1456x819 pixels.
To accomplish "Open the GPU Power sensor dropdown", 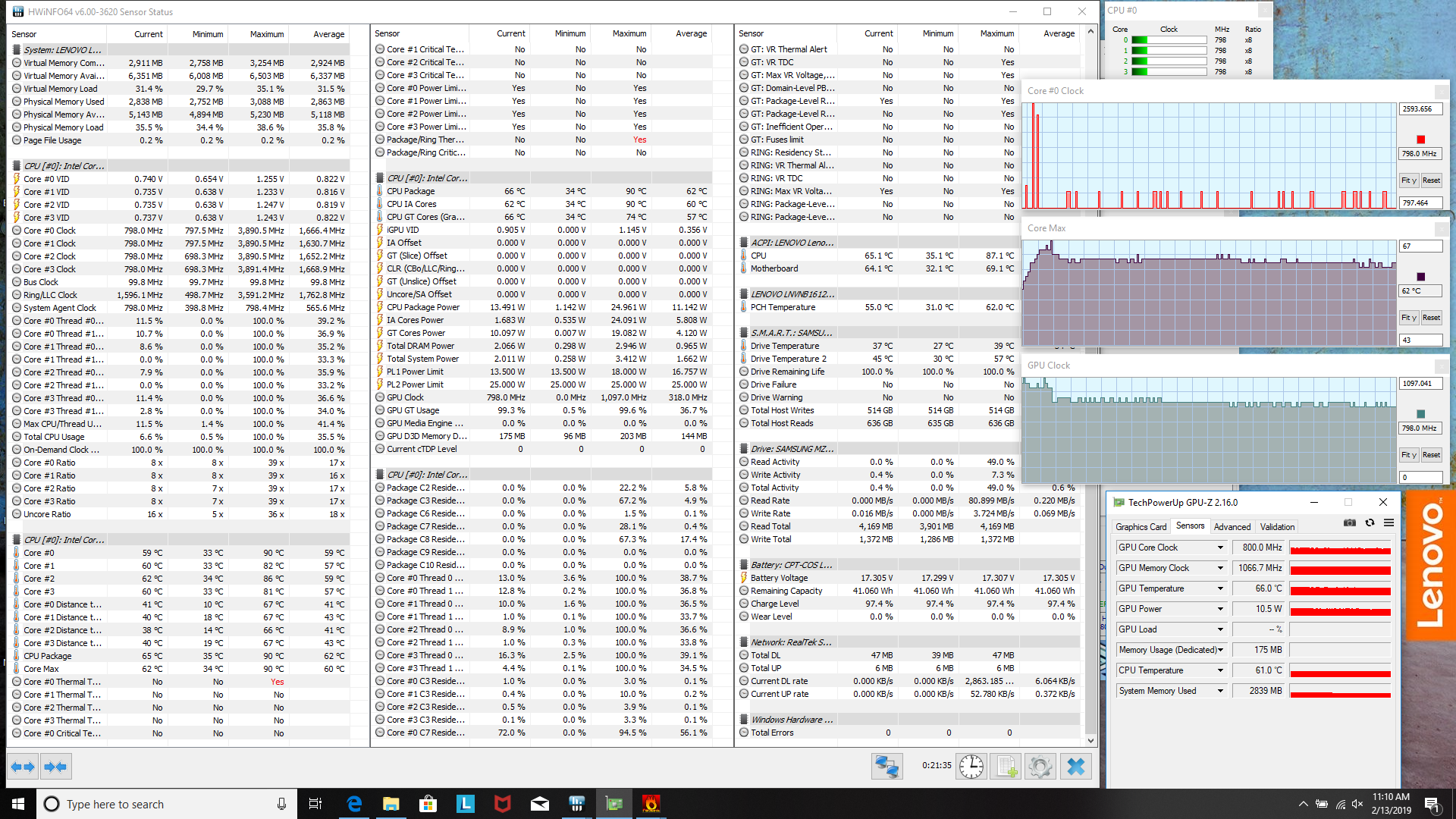I will [1220, 609].
